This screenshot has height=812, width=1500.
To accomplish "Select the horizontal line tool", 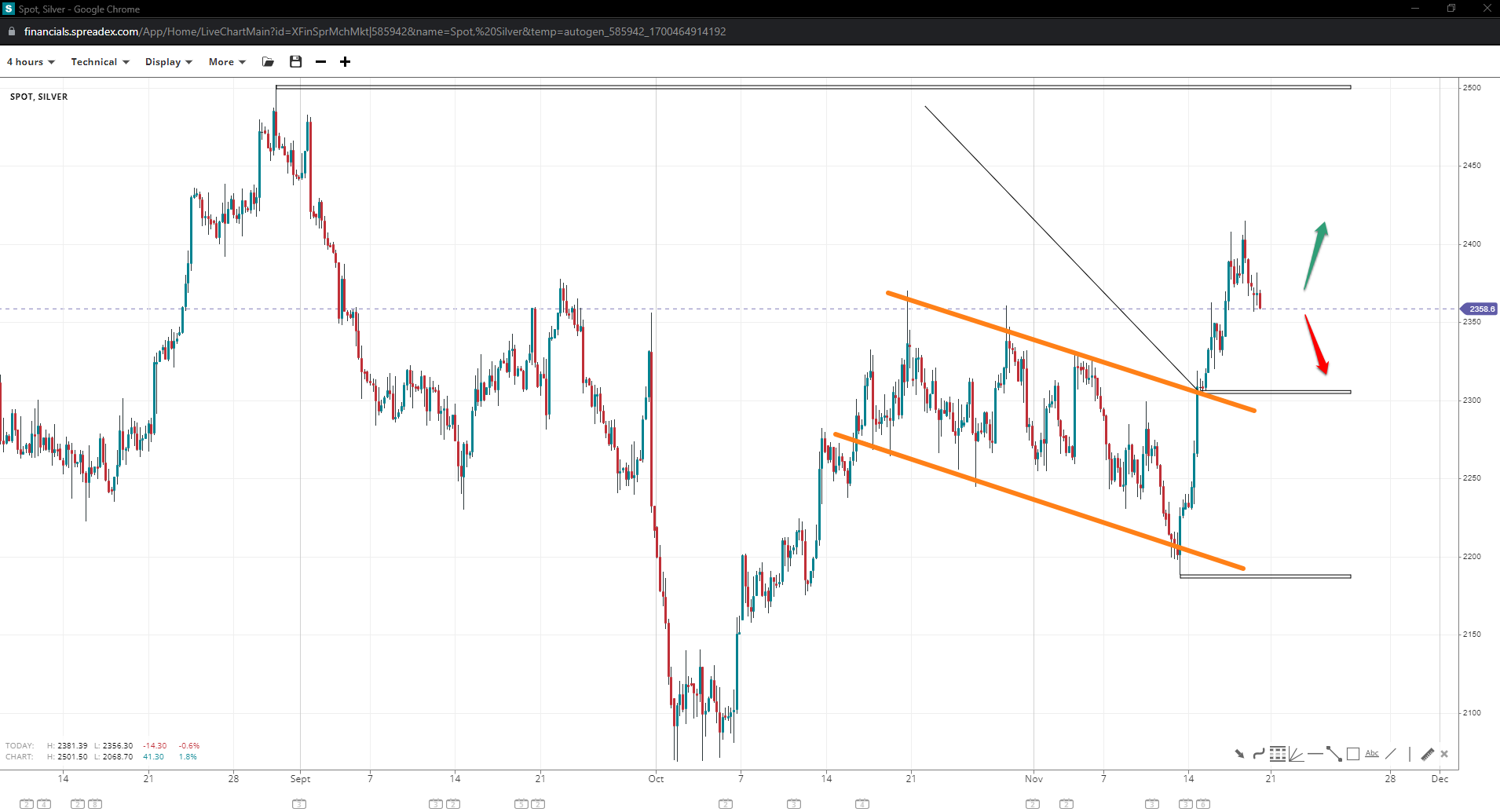I will point(1315,754).
